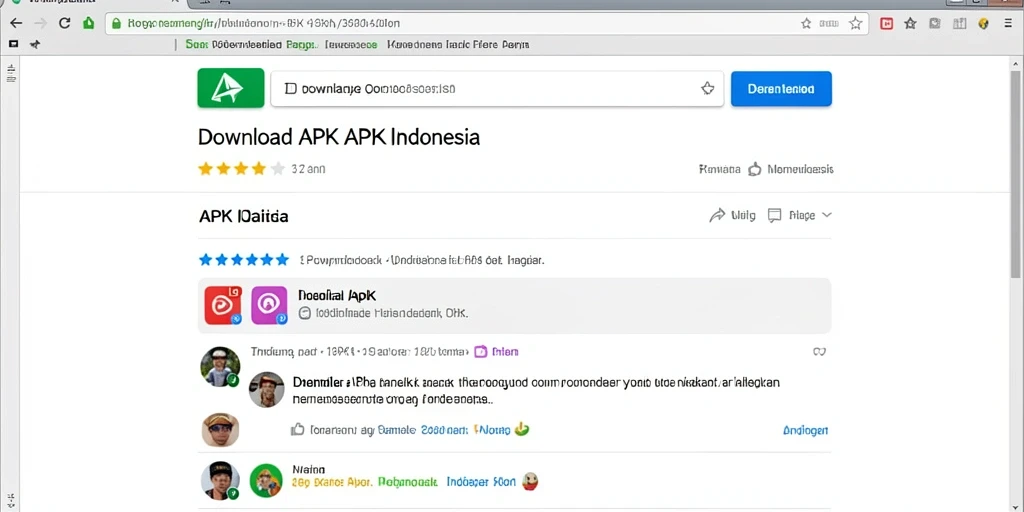Click the heart icon on first comment

(820, 352)
